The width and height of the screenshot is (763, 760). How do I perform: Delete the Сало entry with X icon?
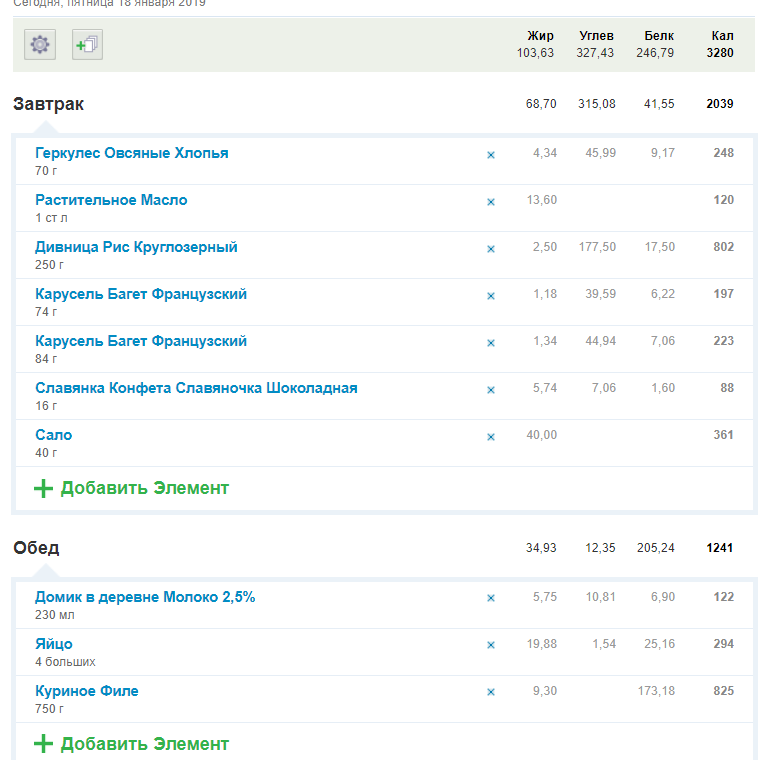[x=490, y=437]
